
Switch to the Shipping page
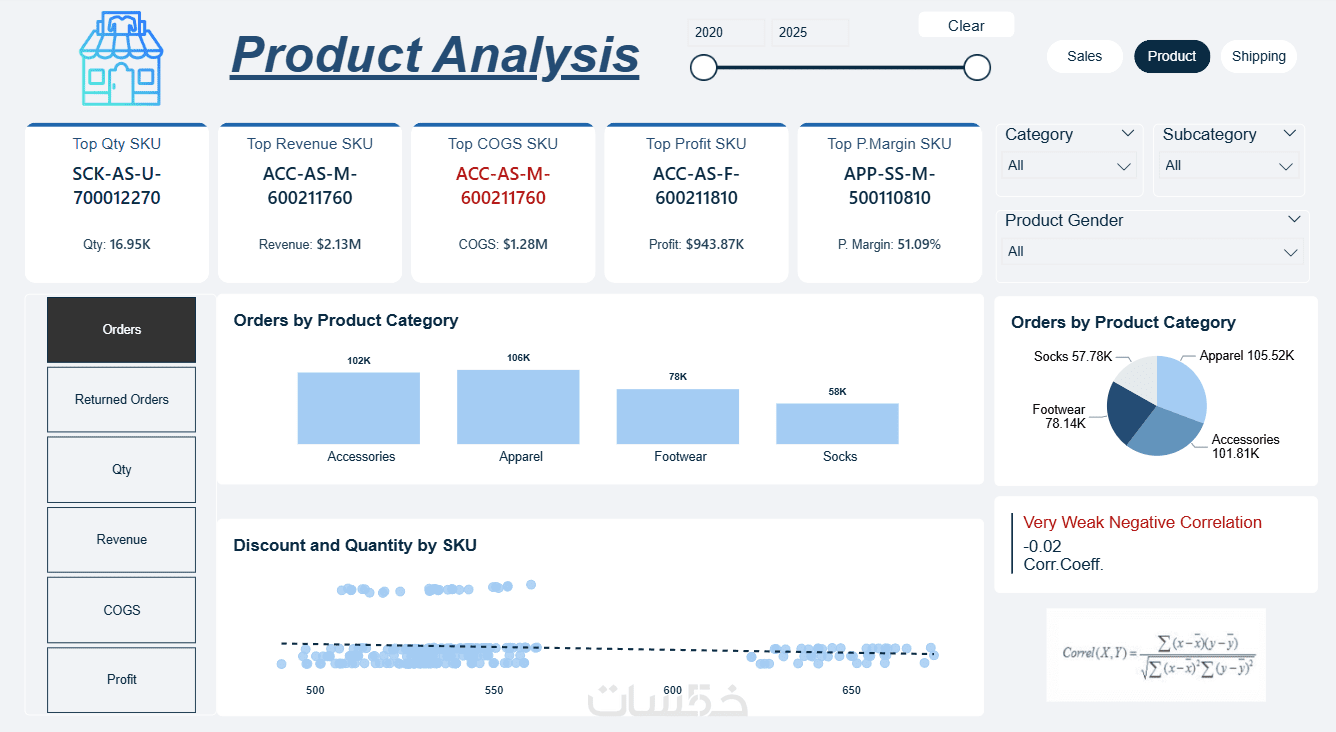click(x=1258, y=56)
